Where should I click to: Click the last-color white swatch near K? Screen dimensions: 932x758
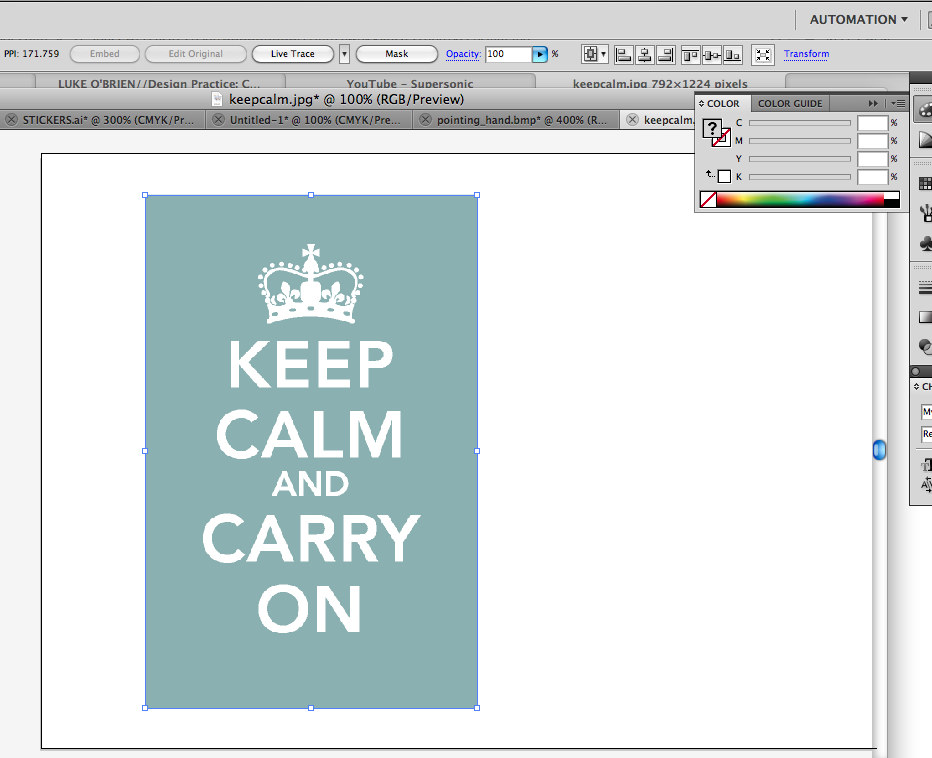(724, 177)
